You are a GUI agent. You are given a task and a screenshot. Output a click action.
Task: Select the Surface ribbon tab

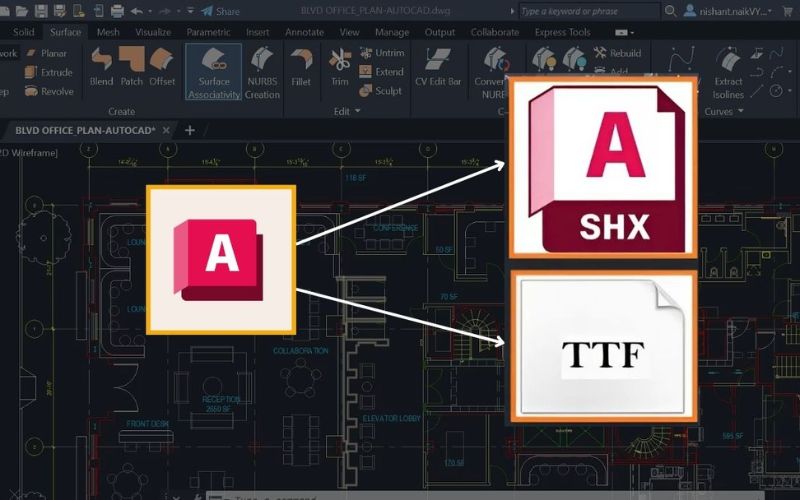coord(65,32)
